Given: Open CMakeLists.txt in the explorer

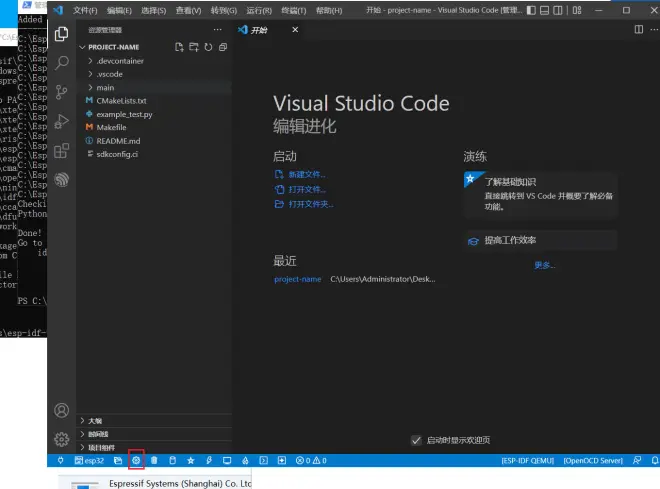Looking at the screenshot, I should pos(121,101).
